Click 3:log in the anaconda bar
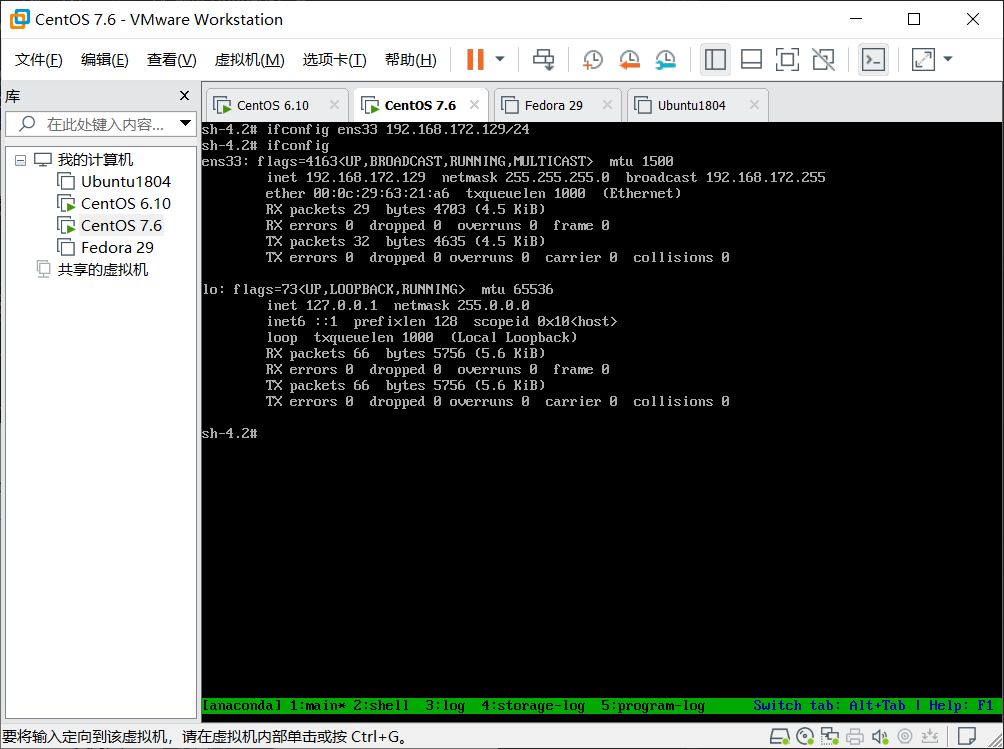Viewport: 1004px width, 749px height. [445, 705]
